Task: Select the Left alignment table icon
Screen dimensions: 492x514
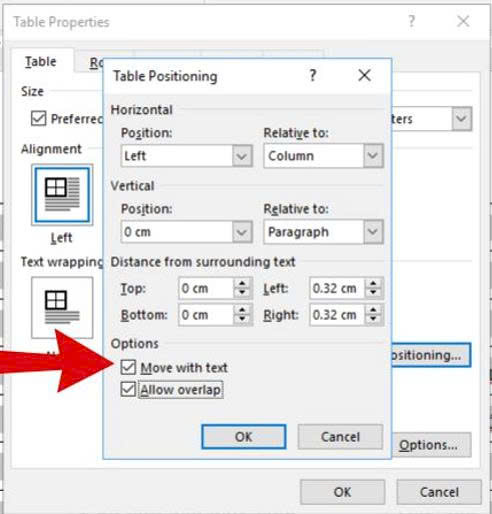Action: click(62, 195)
